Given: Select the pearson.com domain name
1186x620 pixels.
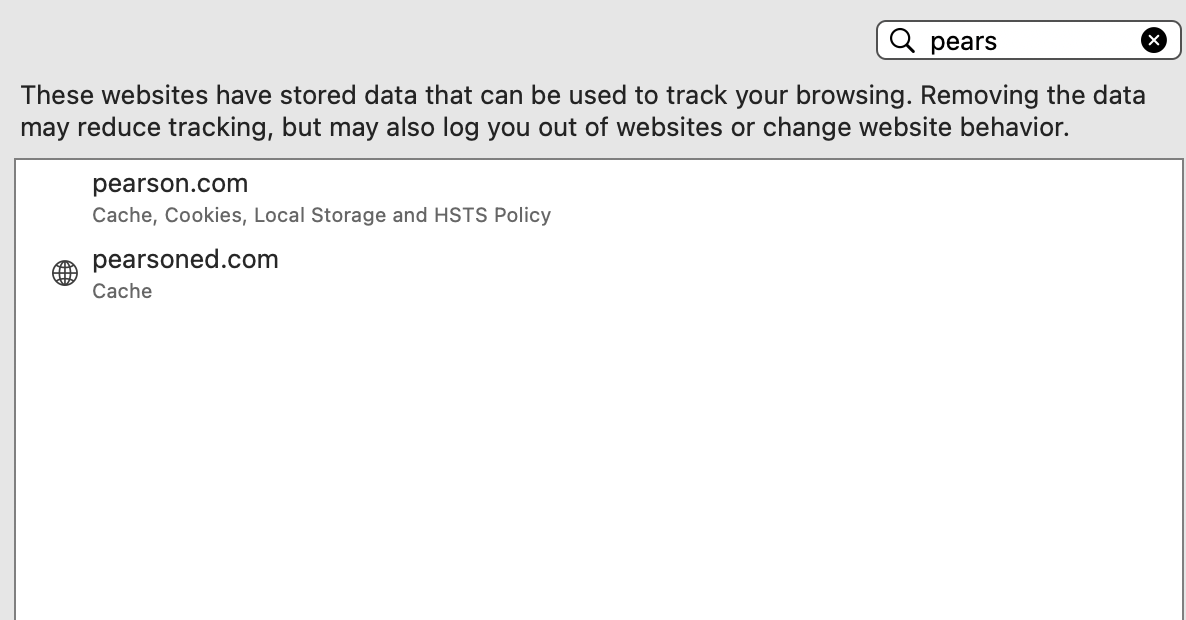Looking at the screenshot, I should (170, 184).
